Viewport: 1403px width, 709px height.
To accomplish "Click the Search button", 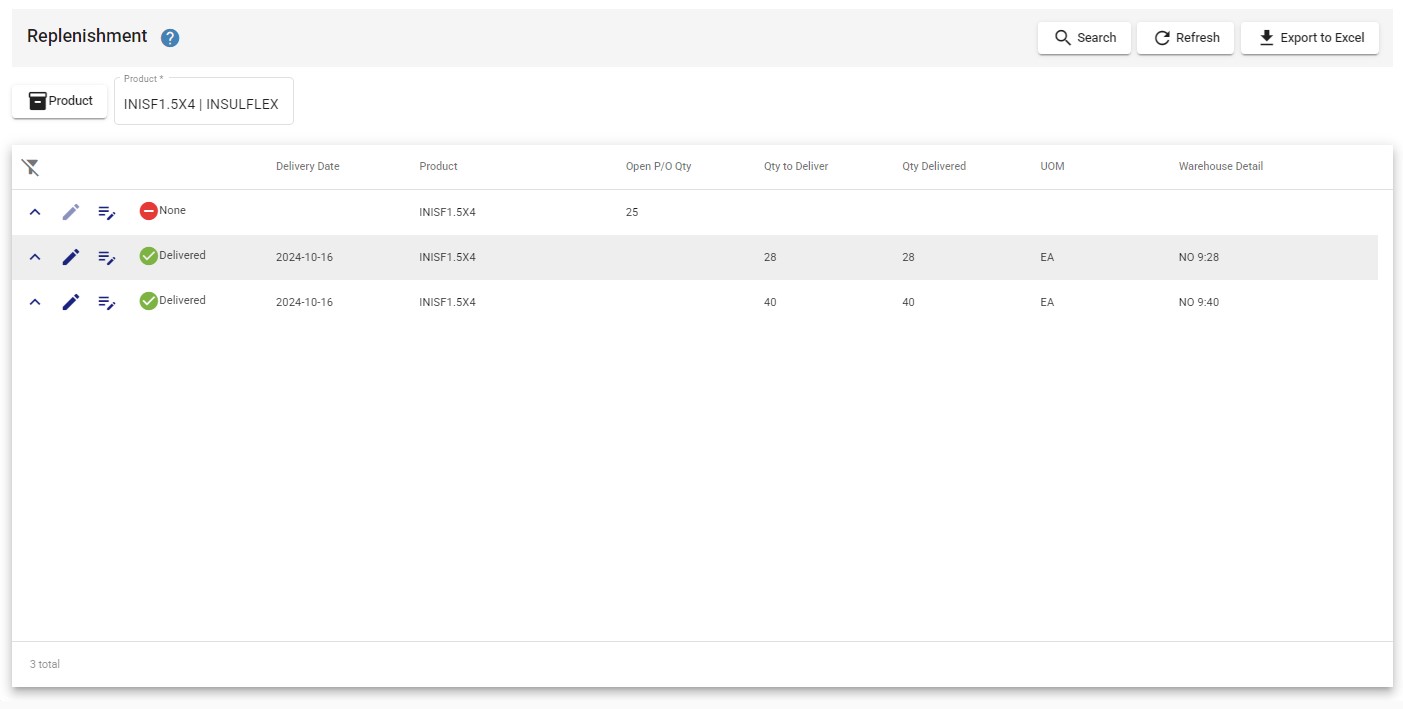I will pyautogui.click(x=1084, y=38).
